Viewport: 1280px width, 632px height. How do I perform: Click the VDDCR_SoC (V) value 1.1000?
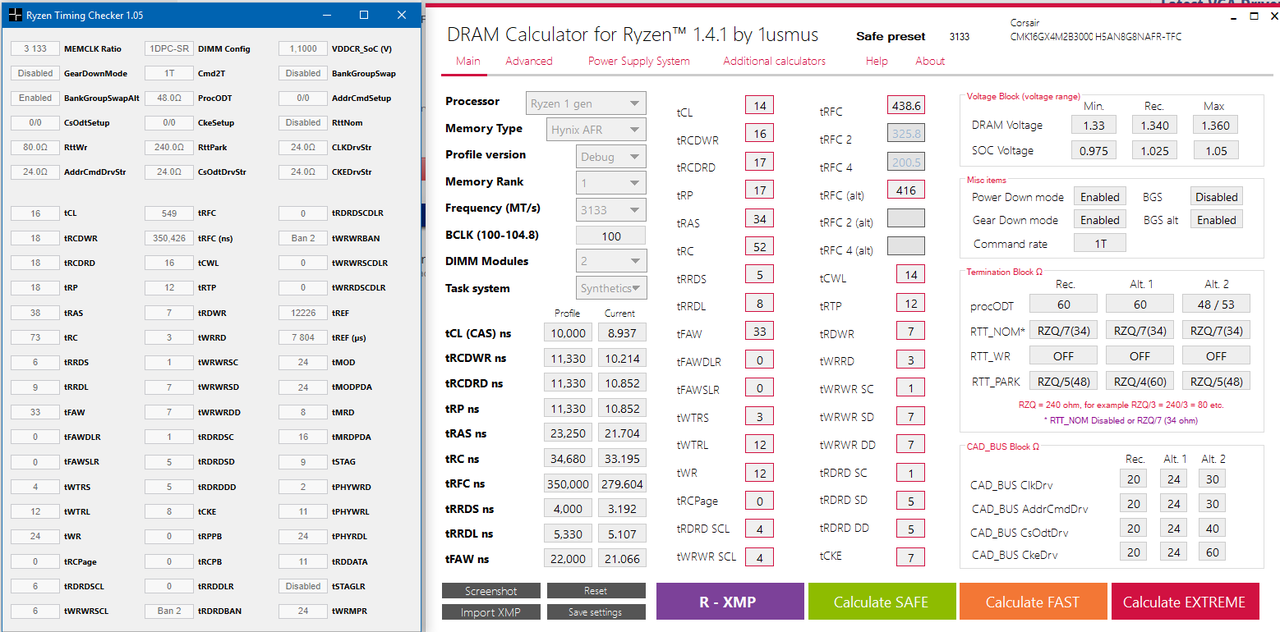click(303, 49)
